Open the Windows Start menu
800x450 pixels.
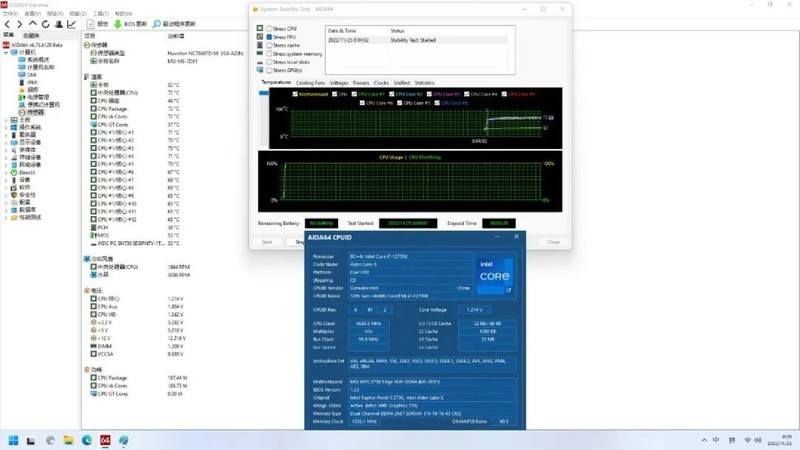tap(13, 440)
